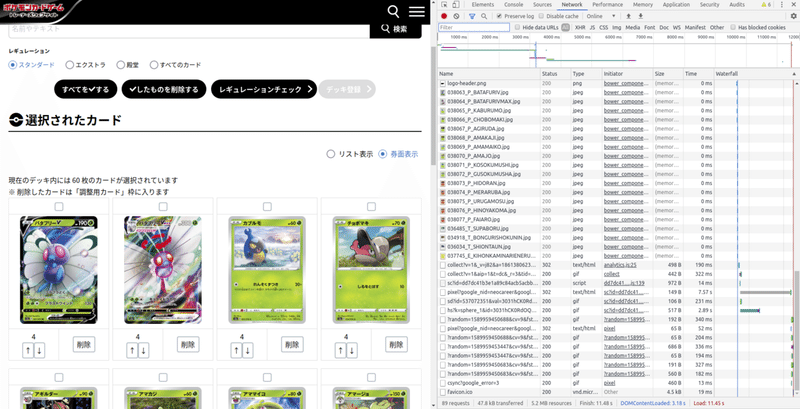
Task: Open analytics.js:25 initiator link
Action: (x=620, y=265)
